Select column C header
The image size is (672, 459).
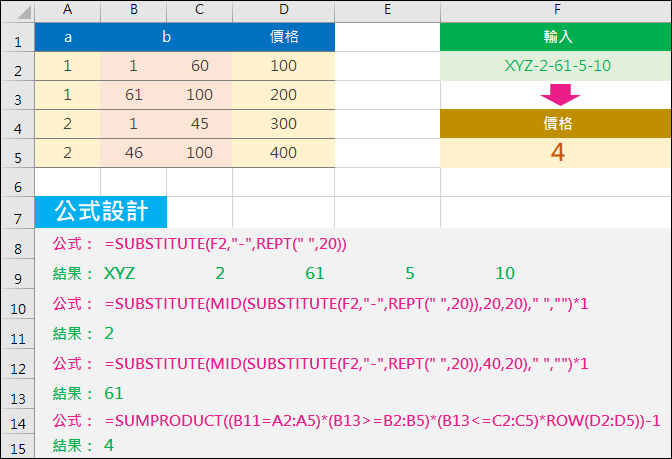pos(200,10)
